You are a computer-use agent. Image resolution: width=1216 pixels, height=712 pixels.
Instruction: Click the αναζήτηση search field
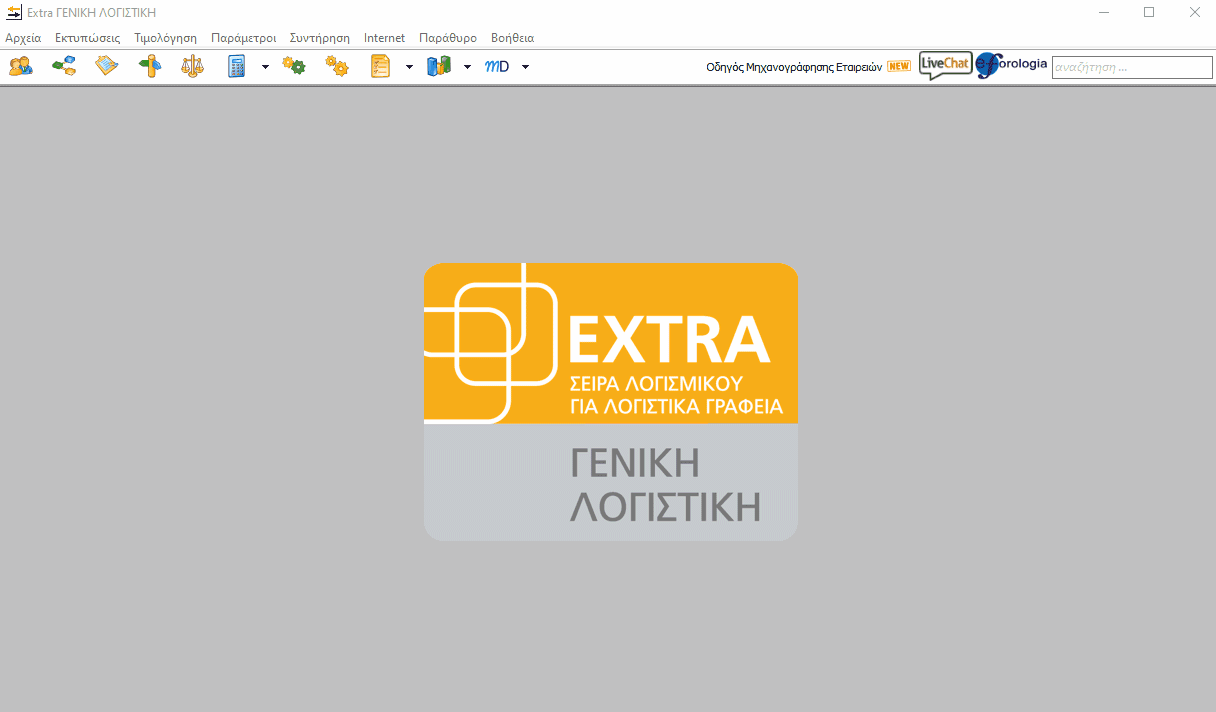click(x=1131, y=67)
